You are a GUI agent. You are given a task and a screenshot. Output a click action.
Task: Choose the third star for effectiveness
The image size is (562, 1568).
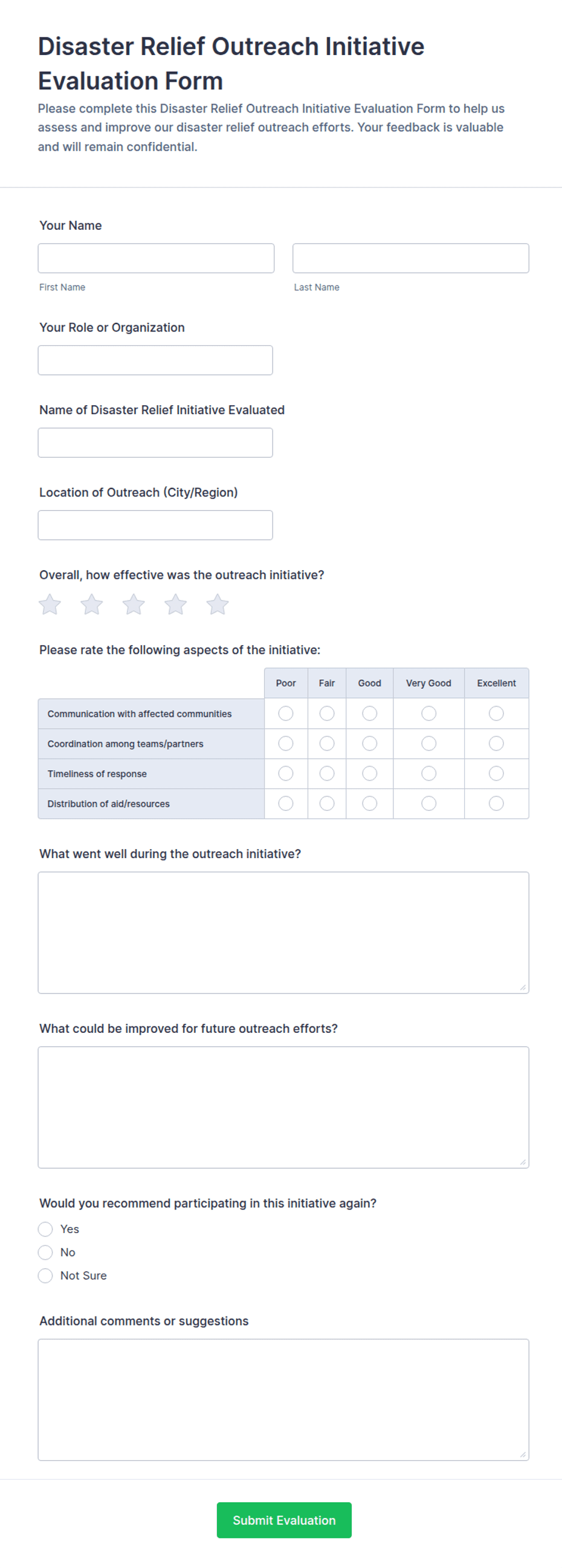[x=134, y=605]
